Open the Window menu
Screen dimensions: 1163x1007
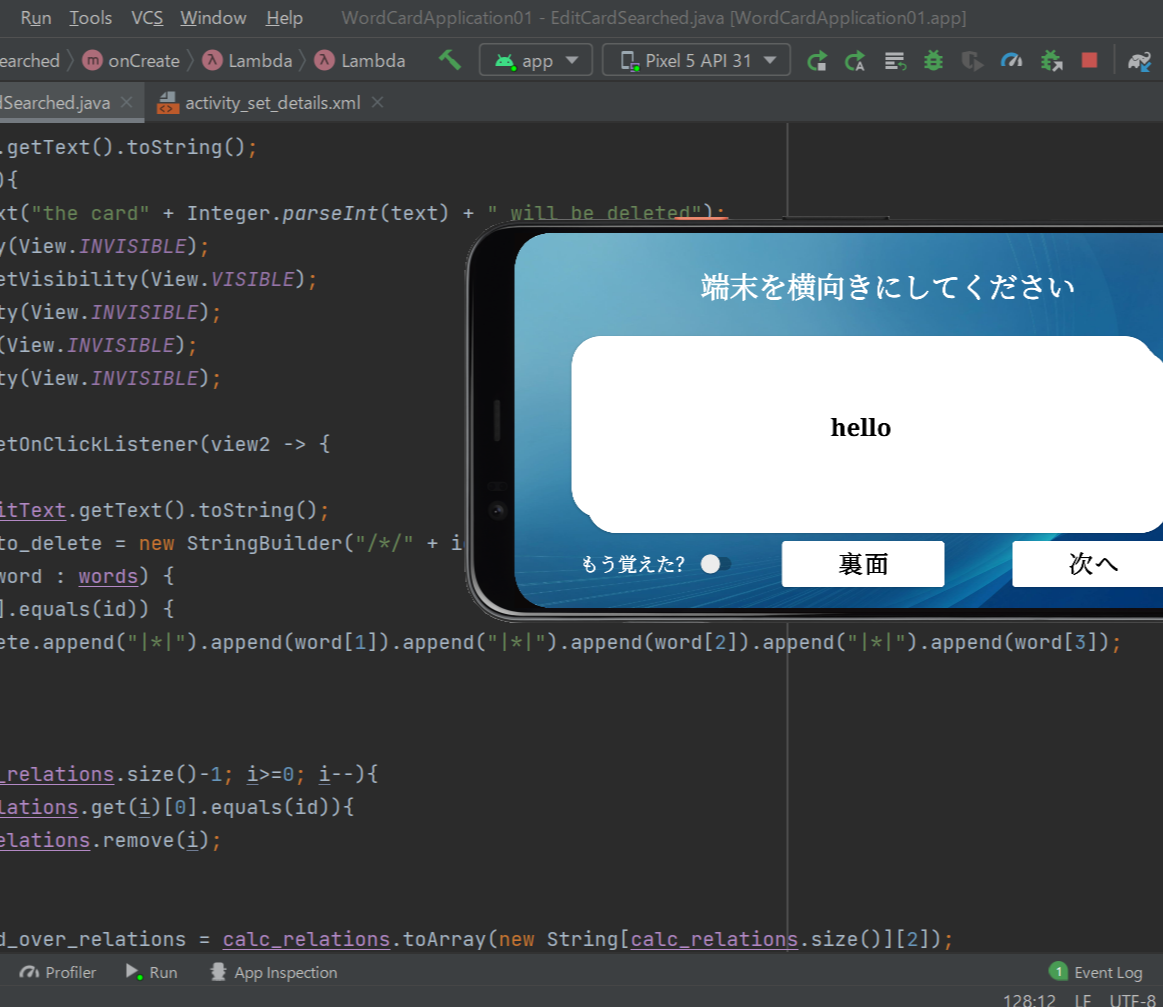213,18
